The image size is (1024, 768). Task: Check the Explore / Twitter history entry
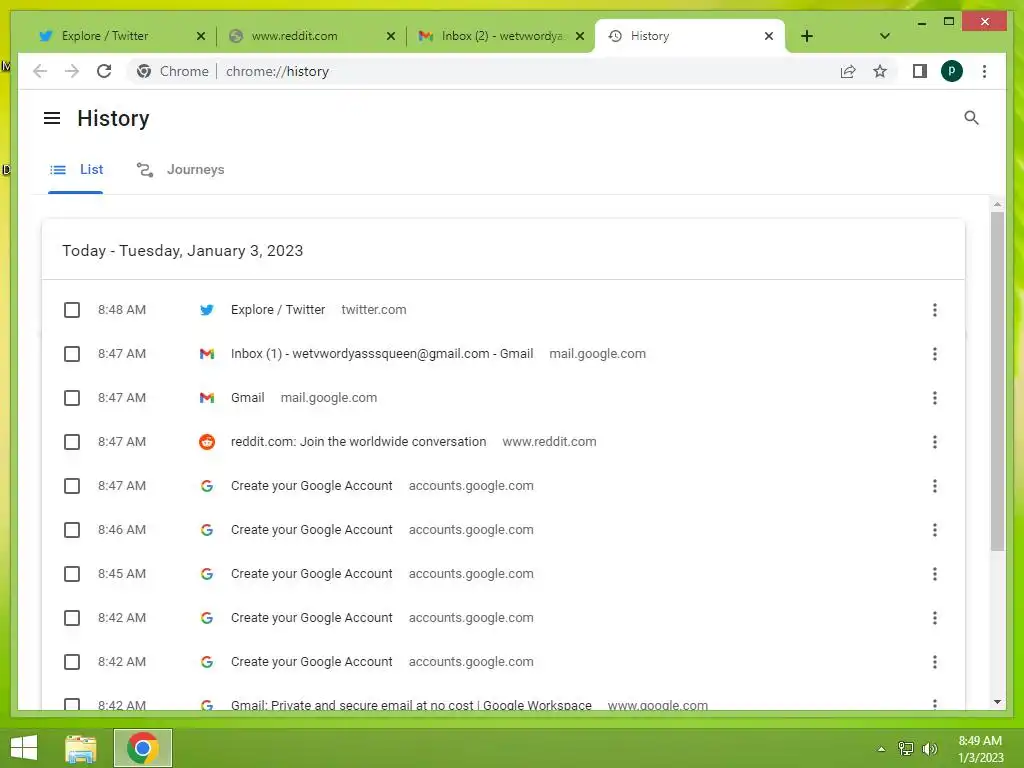click(72, 310)
